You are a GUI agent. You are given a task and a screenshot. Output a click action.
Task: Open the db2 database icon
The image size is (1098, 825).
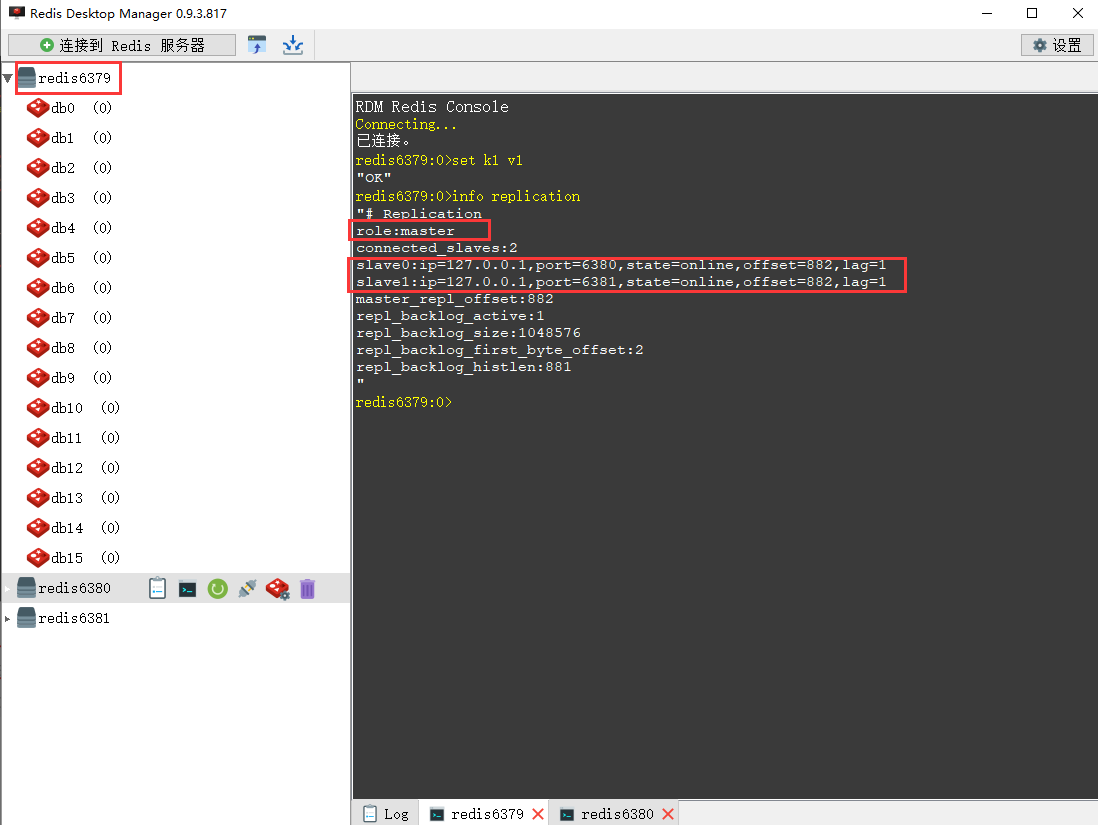point(37,168)
